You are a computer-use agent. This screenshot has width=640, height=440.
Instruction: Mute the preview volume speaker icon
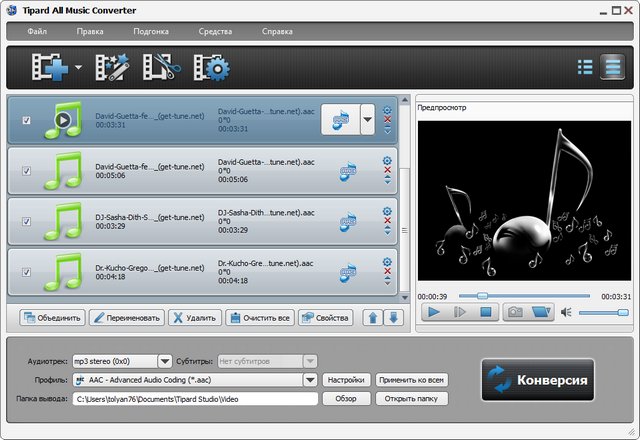click(566, 312)
